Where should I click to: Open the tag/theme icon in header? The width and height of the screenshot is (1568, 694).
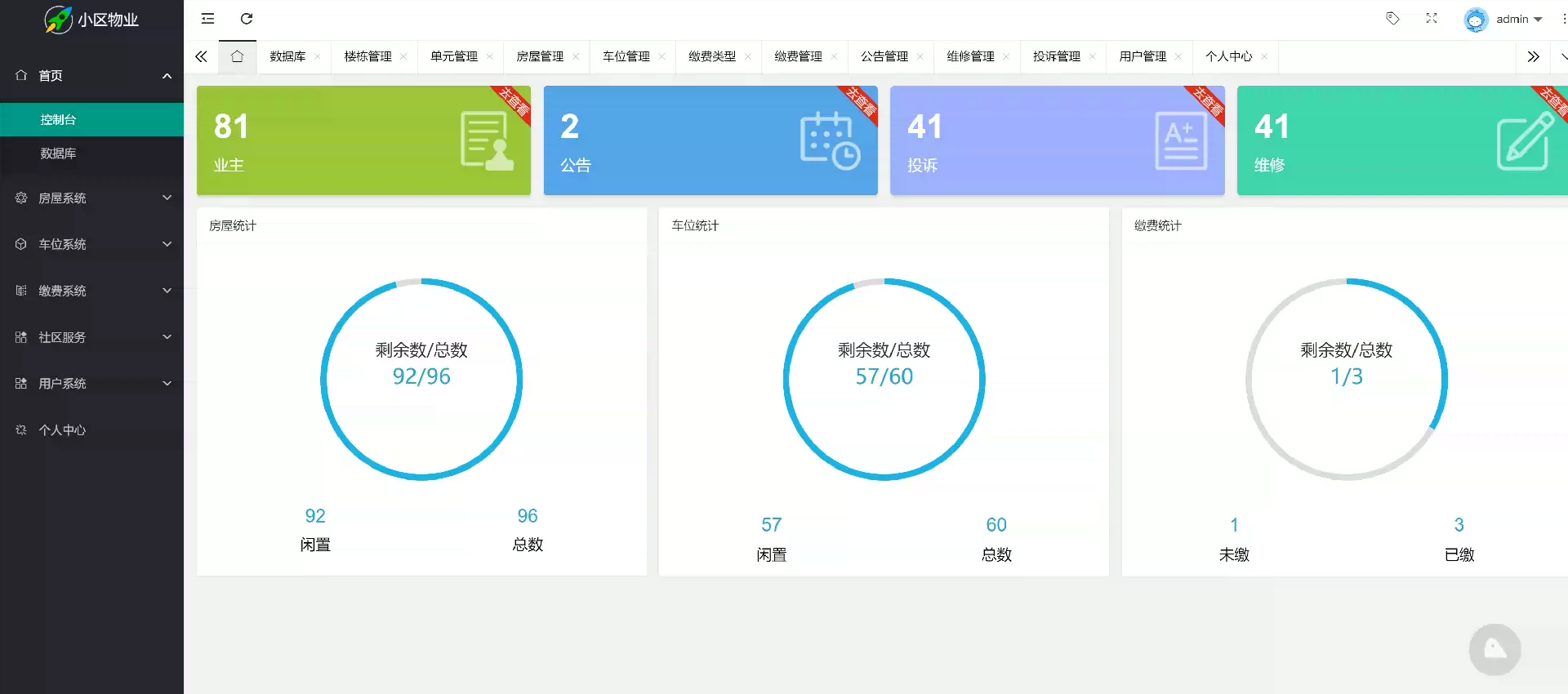pos(1392,19)
